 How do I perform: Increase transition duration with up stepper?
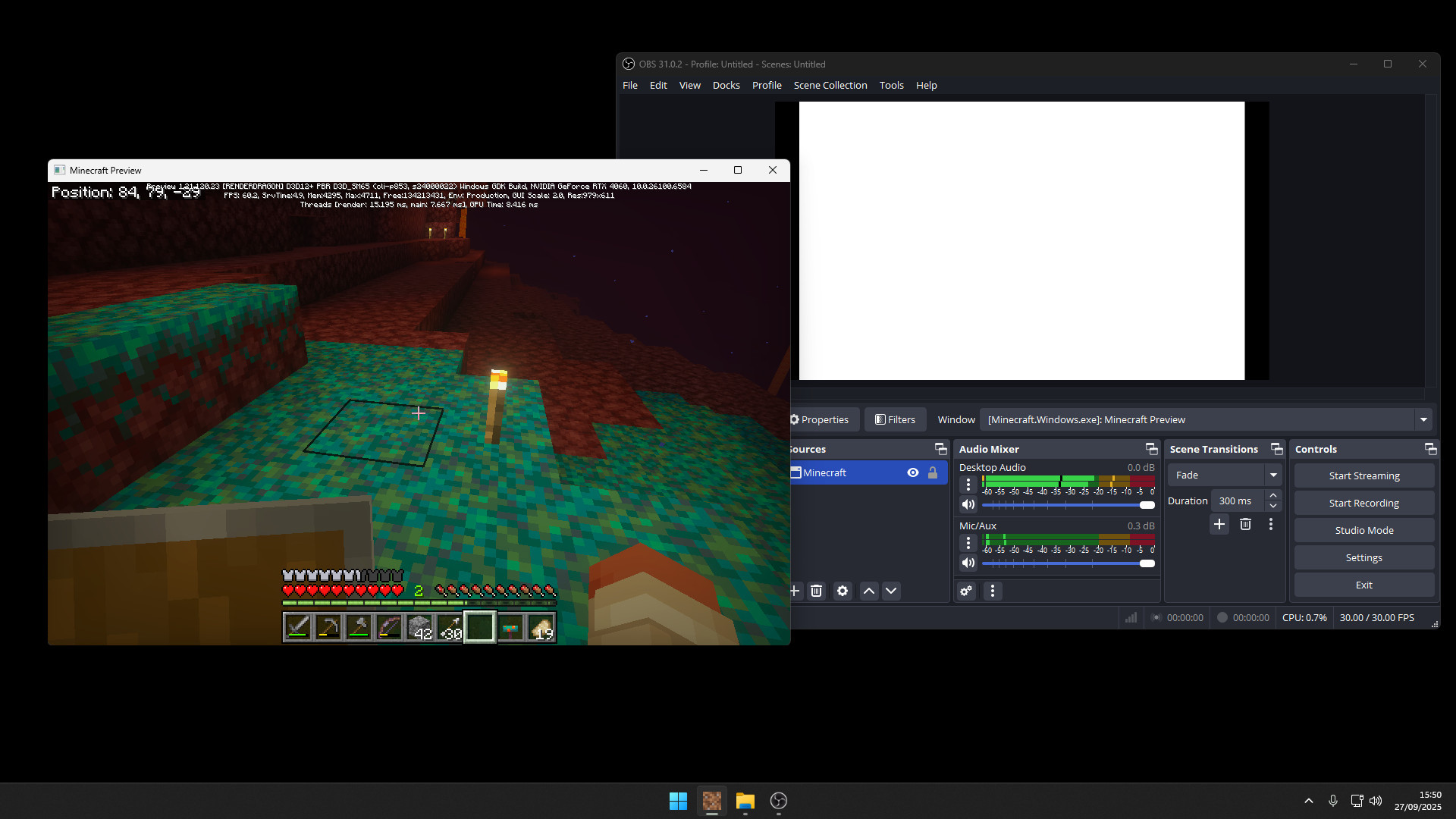pyautogui.click(x=1273, y=496)
